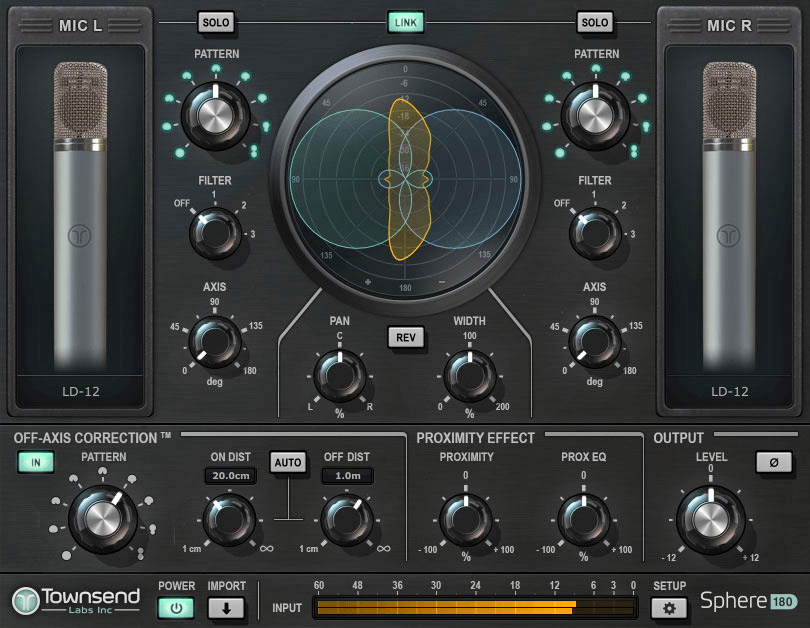
Task: Click the PROXIMITY knob
Action: click(x=465, y=520)
